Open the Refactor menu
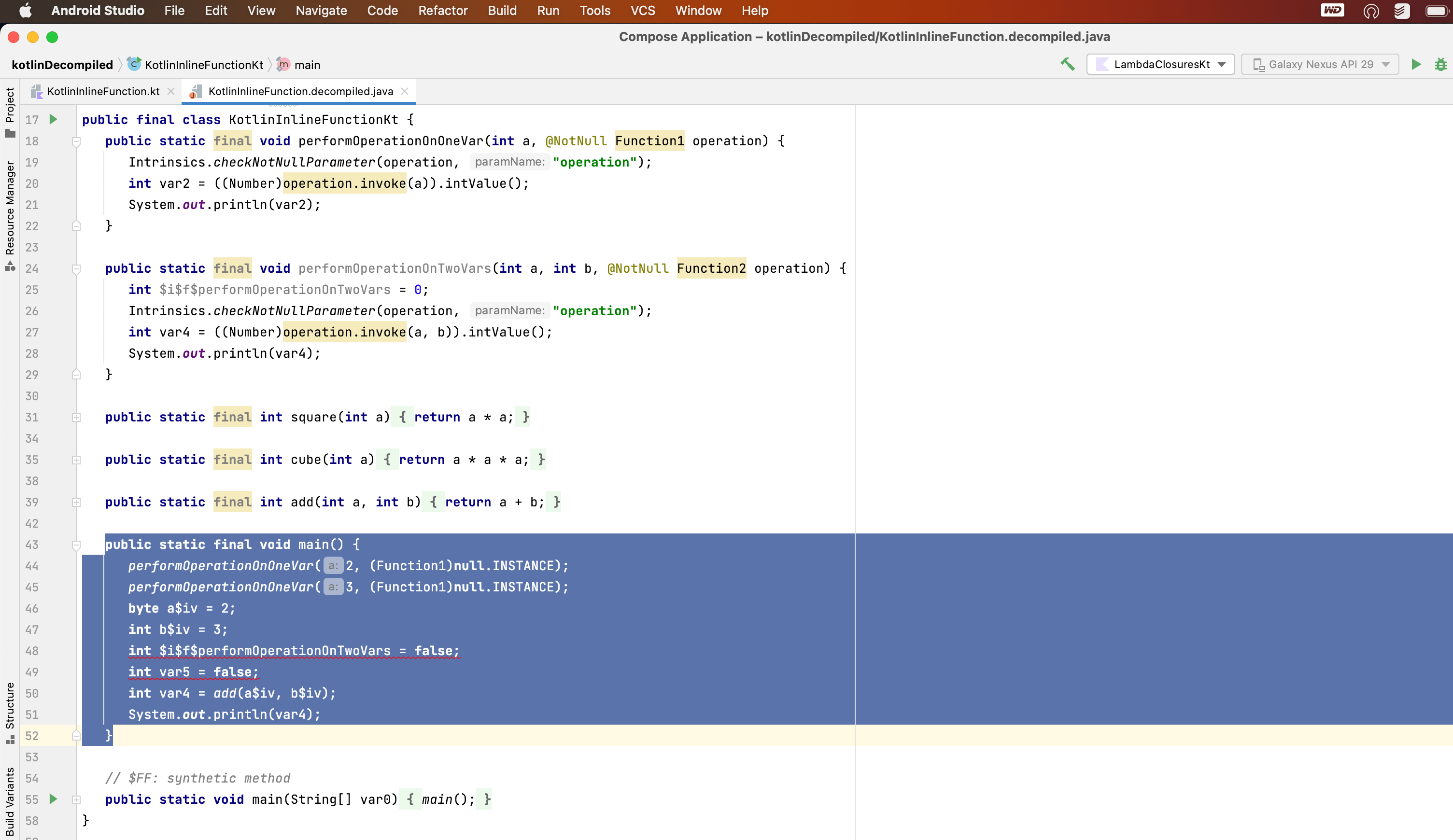 tap(442, 10)
